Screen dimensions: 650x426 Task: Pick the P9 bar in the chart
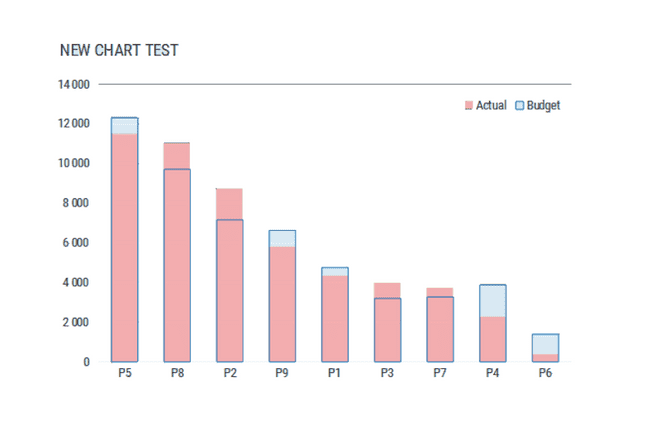pyautogui.click(x=282, y=300)
